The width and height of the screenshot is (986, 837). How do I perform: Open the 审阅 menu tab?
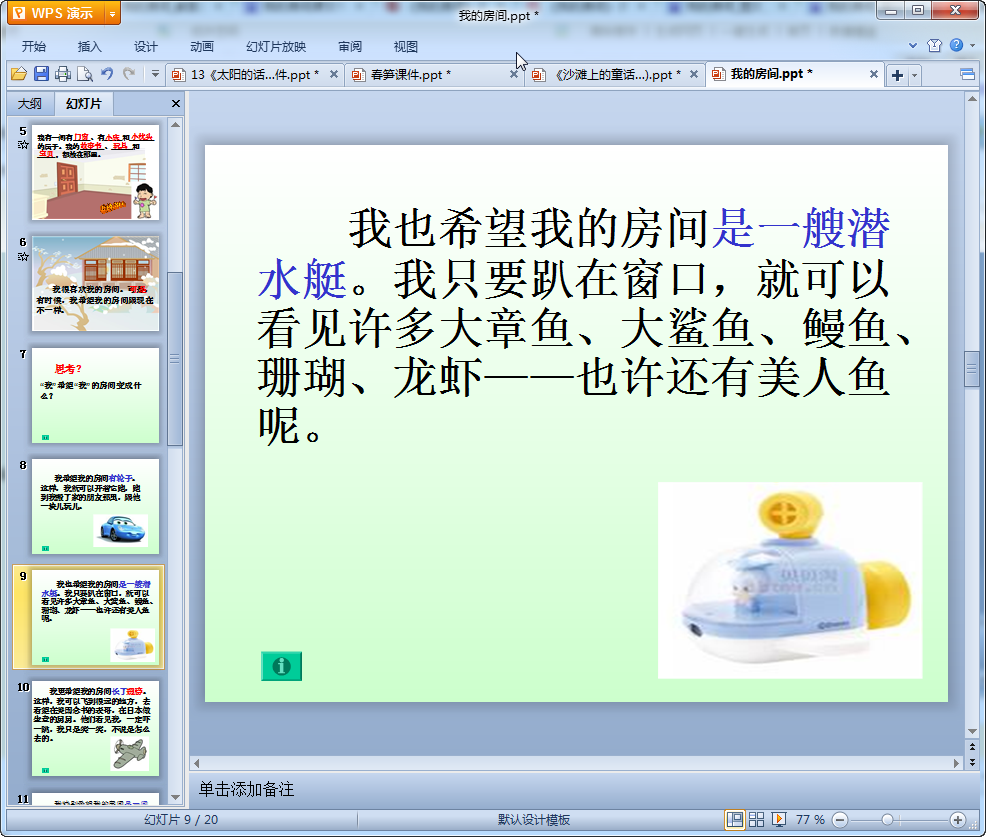point(350,47)
